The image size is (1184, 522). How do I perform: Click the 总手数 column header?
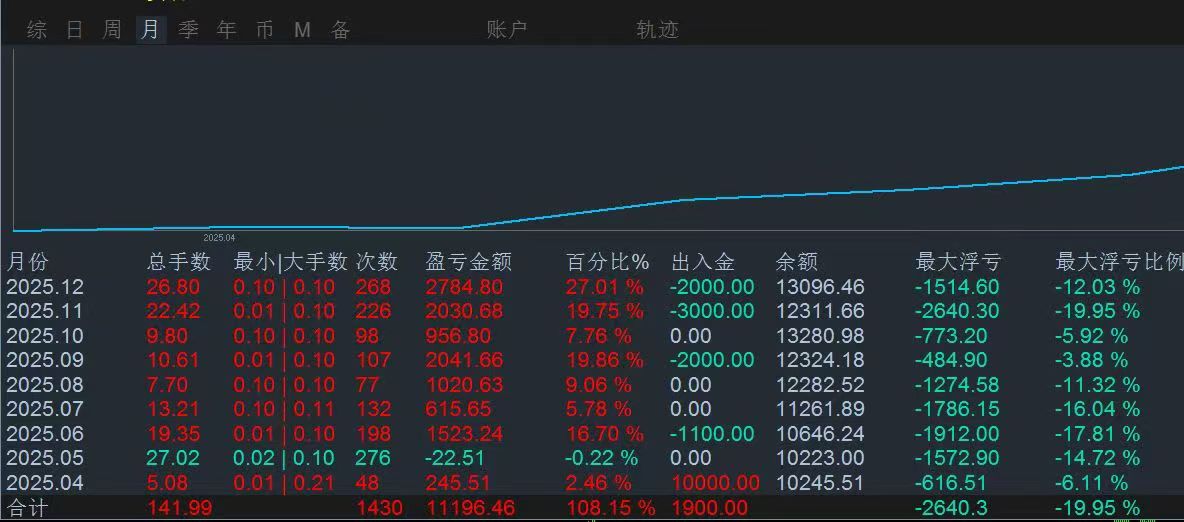pyautogui.click(x=178, y=262)
